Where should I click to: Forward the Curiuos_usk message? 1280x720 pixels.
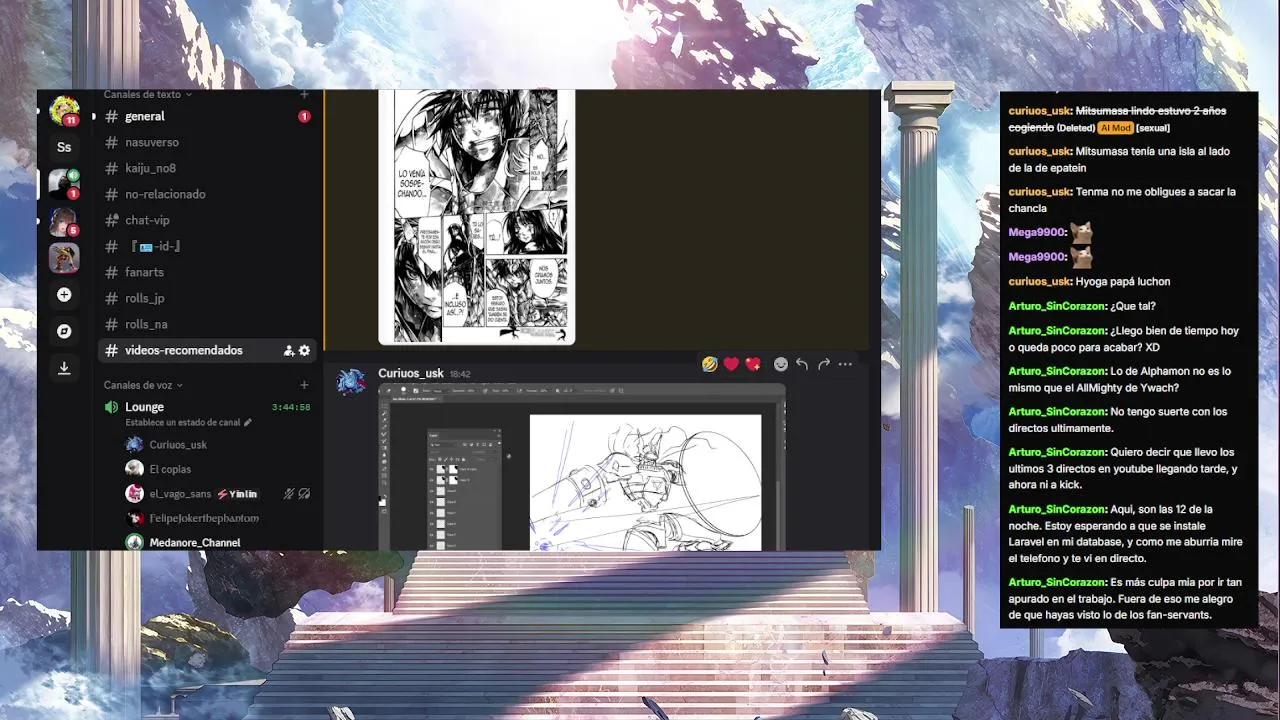(x=824, y=364)
